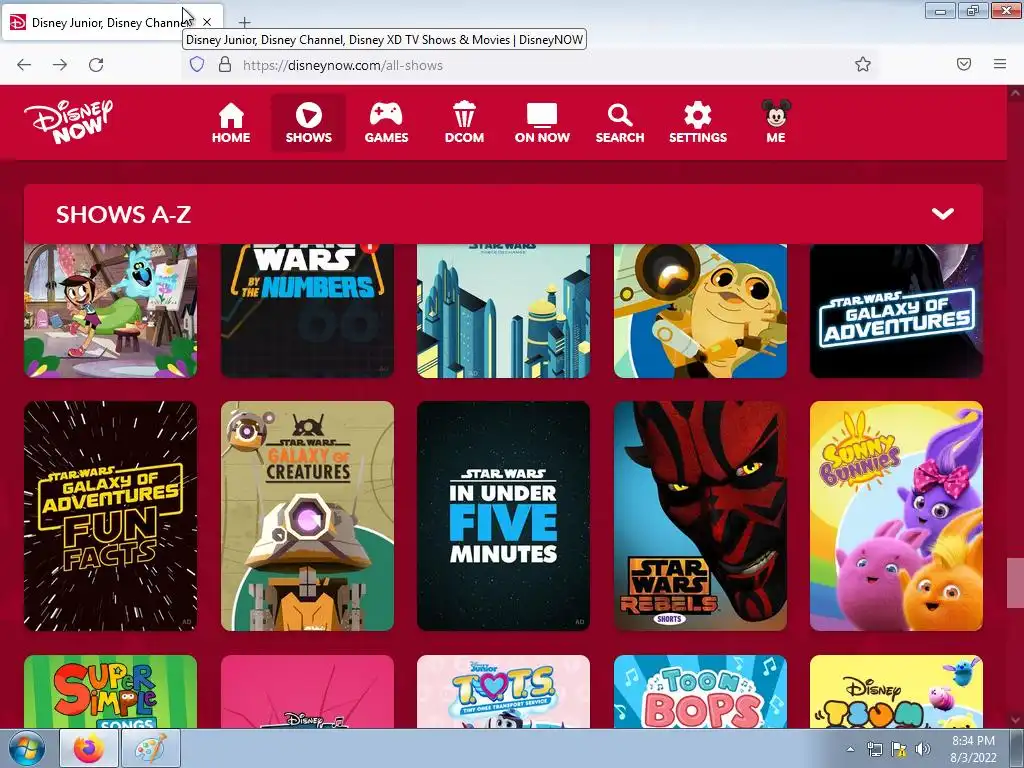Screen dimensions: 1024x768
Task: Open Star Wars In Under Five Minutes
Action: (504, 516)
